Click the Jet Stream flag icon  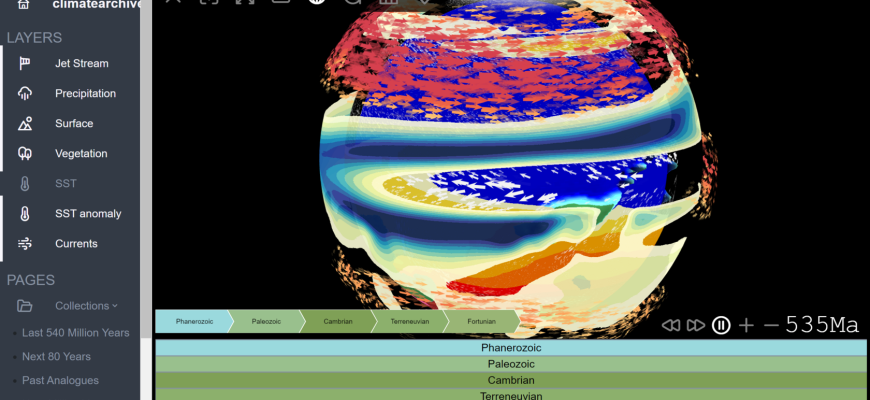click(25, 64)
